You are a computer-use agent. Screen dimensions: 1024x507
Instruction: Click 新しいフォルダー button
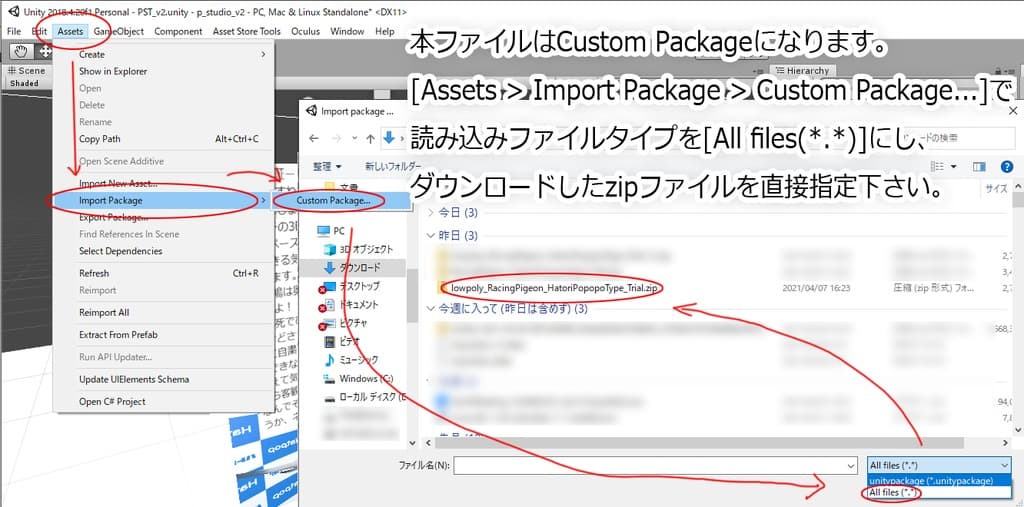pos(392,167)
